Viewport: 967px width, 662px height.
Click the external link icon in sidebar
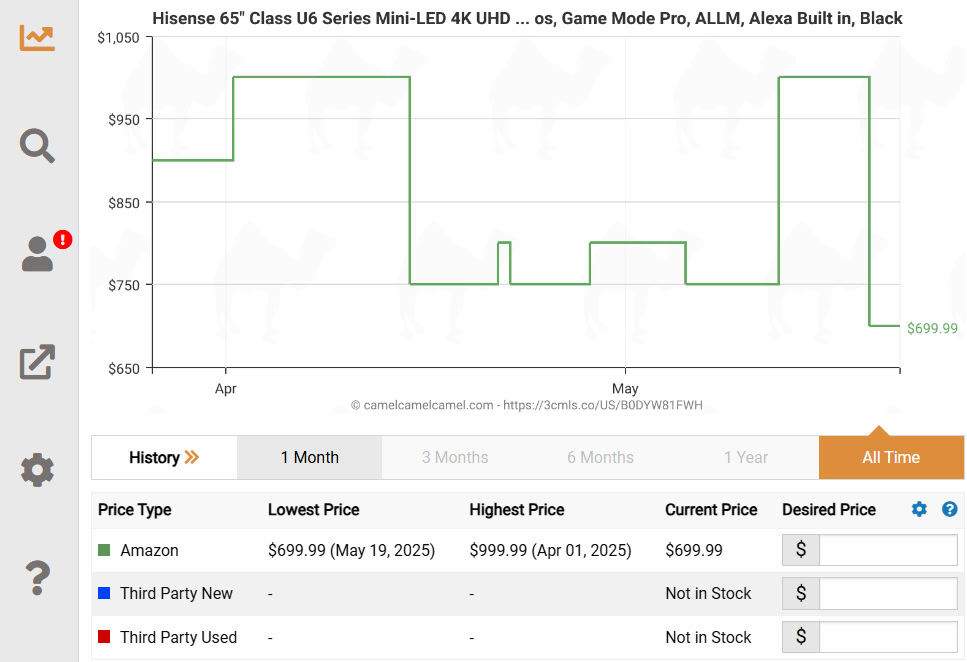click(x=37, y=362)
